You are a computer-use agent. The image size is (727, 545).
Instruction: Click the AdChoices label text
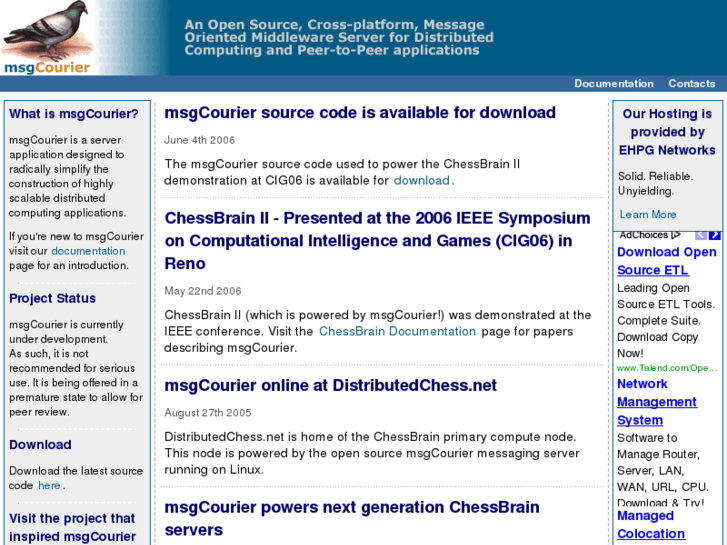click(x=644, y=235)
